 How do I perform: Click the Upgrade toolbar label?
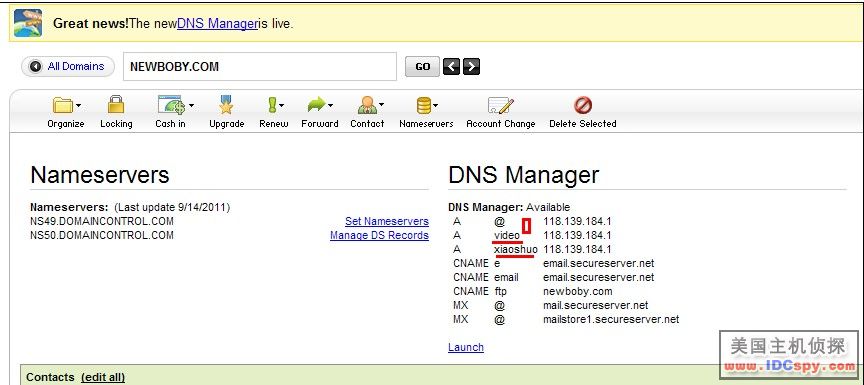pos(226,124)
